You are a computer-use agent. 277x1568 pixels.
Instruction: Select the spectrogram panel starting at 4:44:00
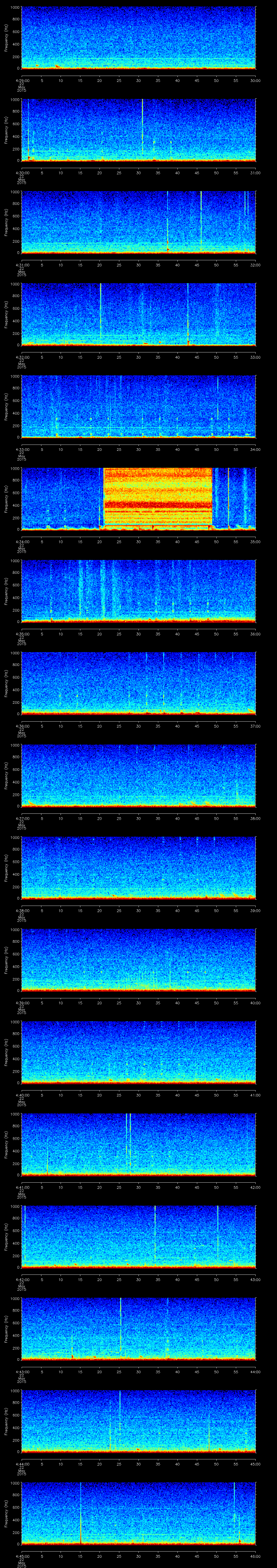coord(139,1421)
